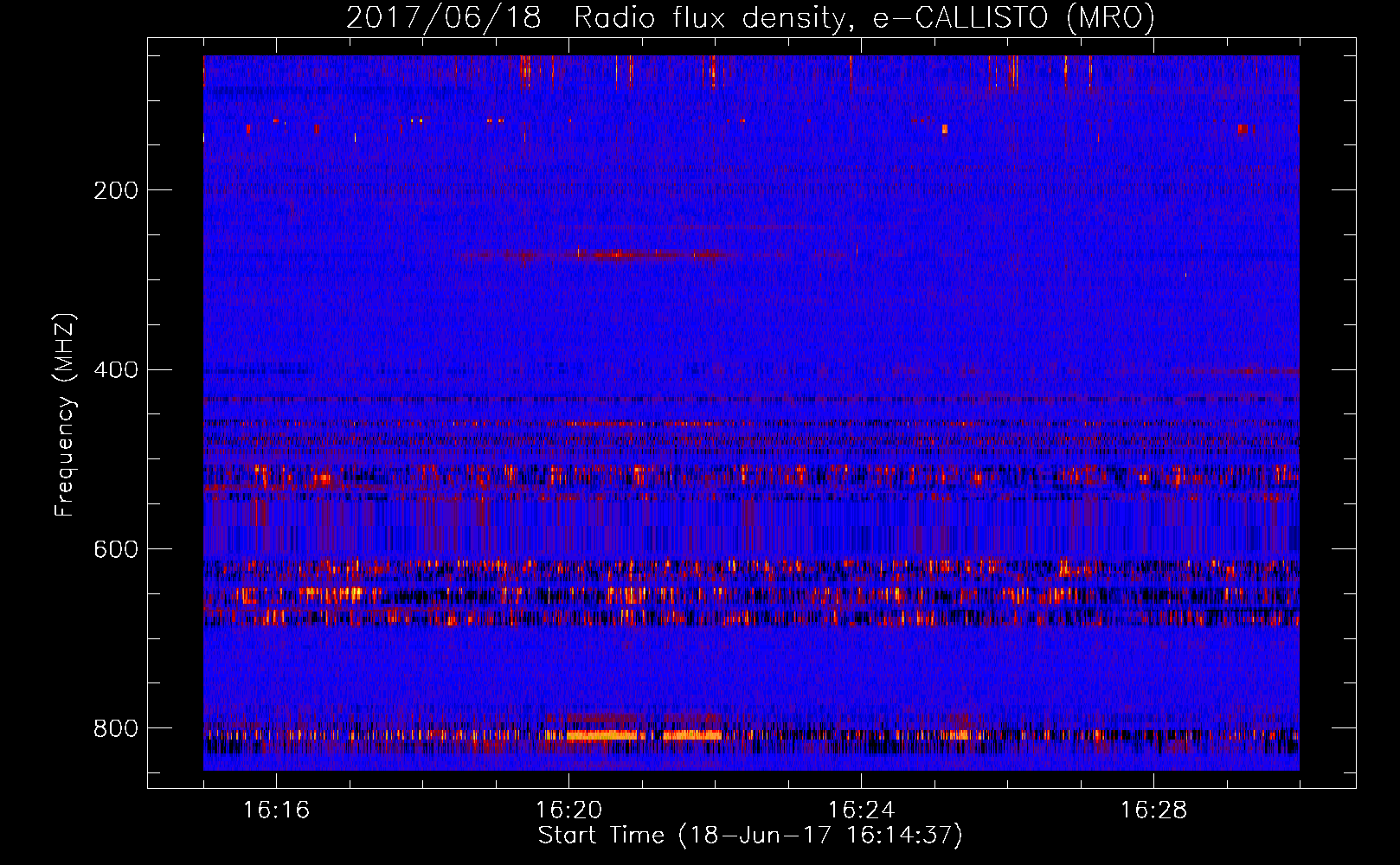
Task: Click the 600 frequency tick label
Action: click(x=116, y=550)
